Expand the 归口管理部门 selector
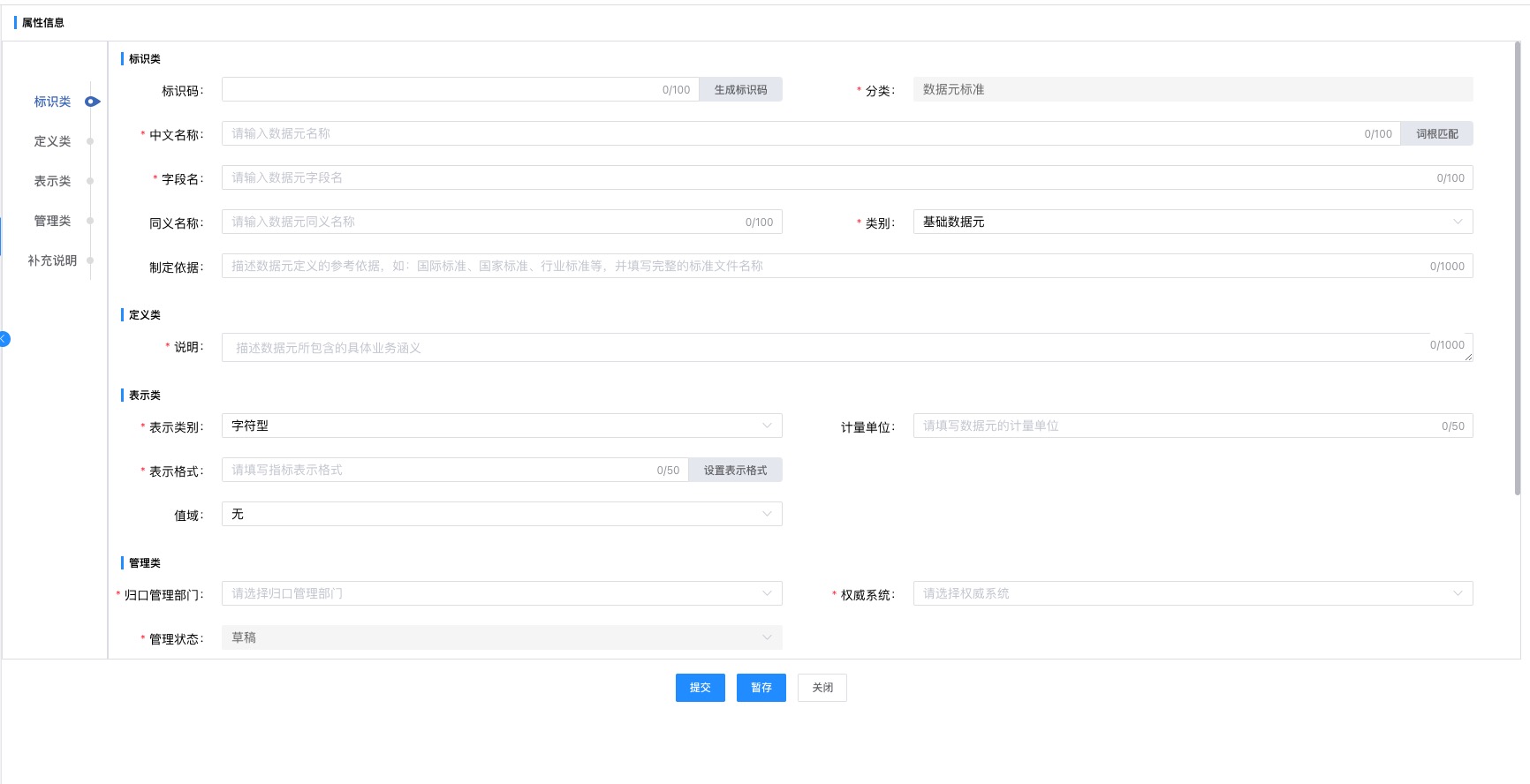 [x=501, y=594]
